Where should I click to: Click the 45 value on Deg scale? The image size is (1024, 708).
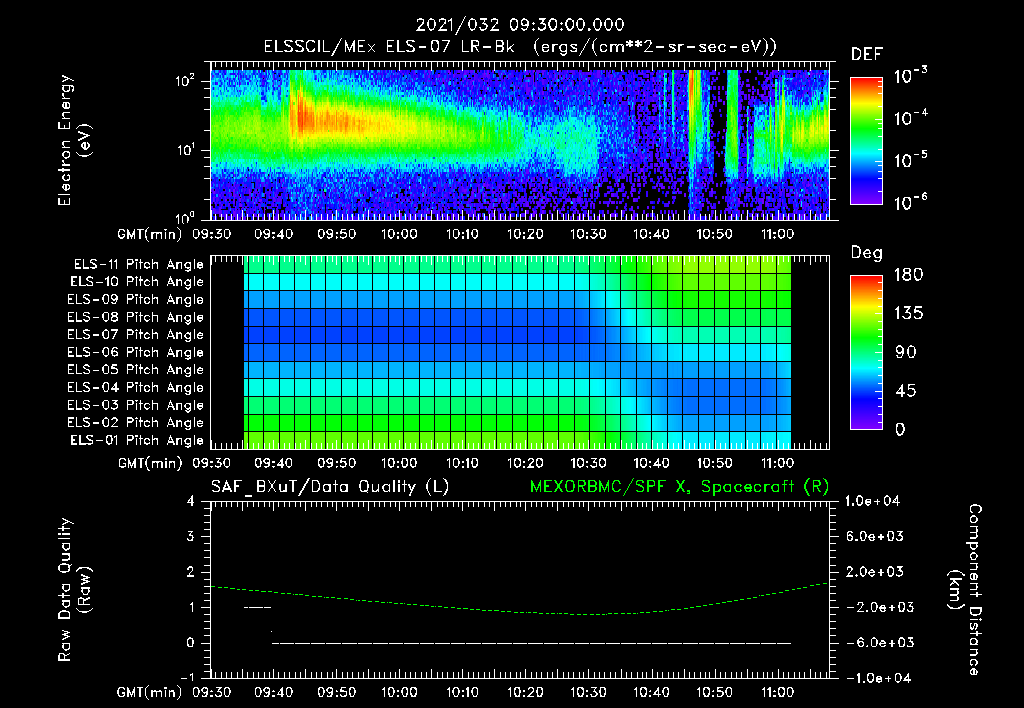click(x=906, y=391)
